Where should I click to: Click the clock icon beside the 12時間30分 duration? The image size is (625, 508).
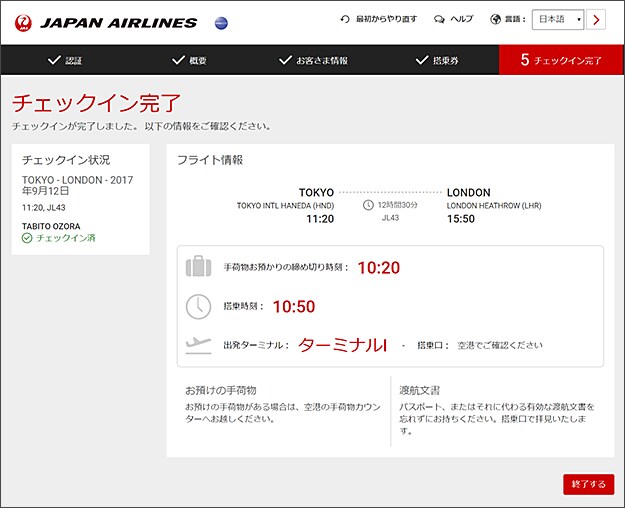(368, 205)
